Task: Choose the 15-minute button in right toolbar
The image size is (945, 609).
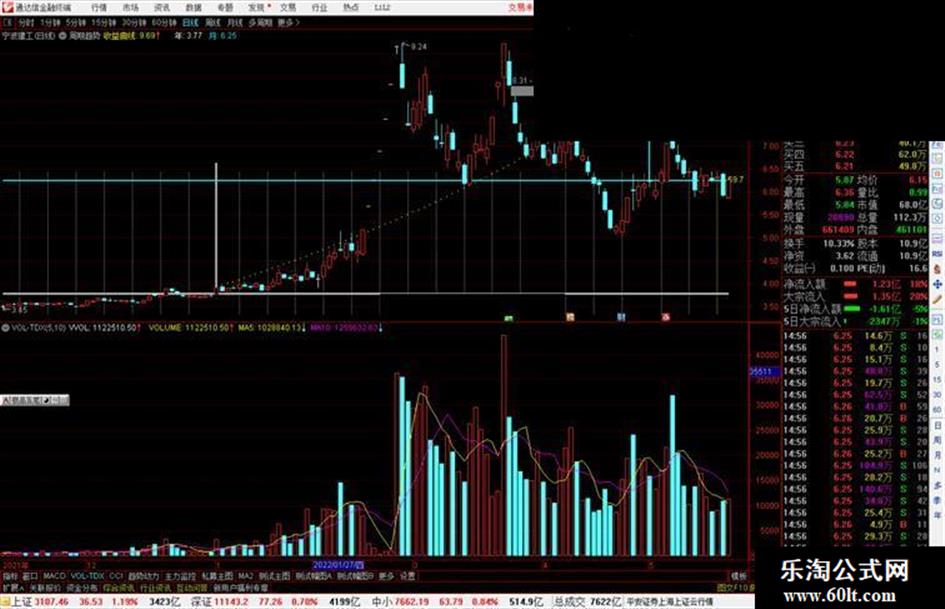Action: tap(937, 379)
